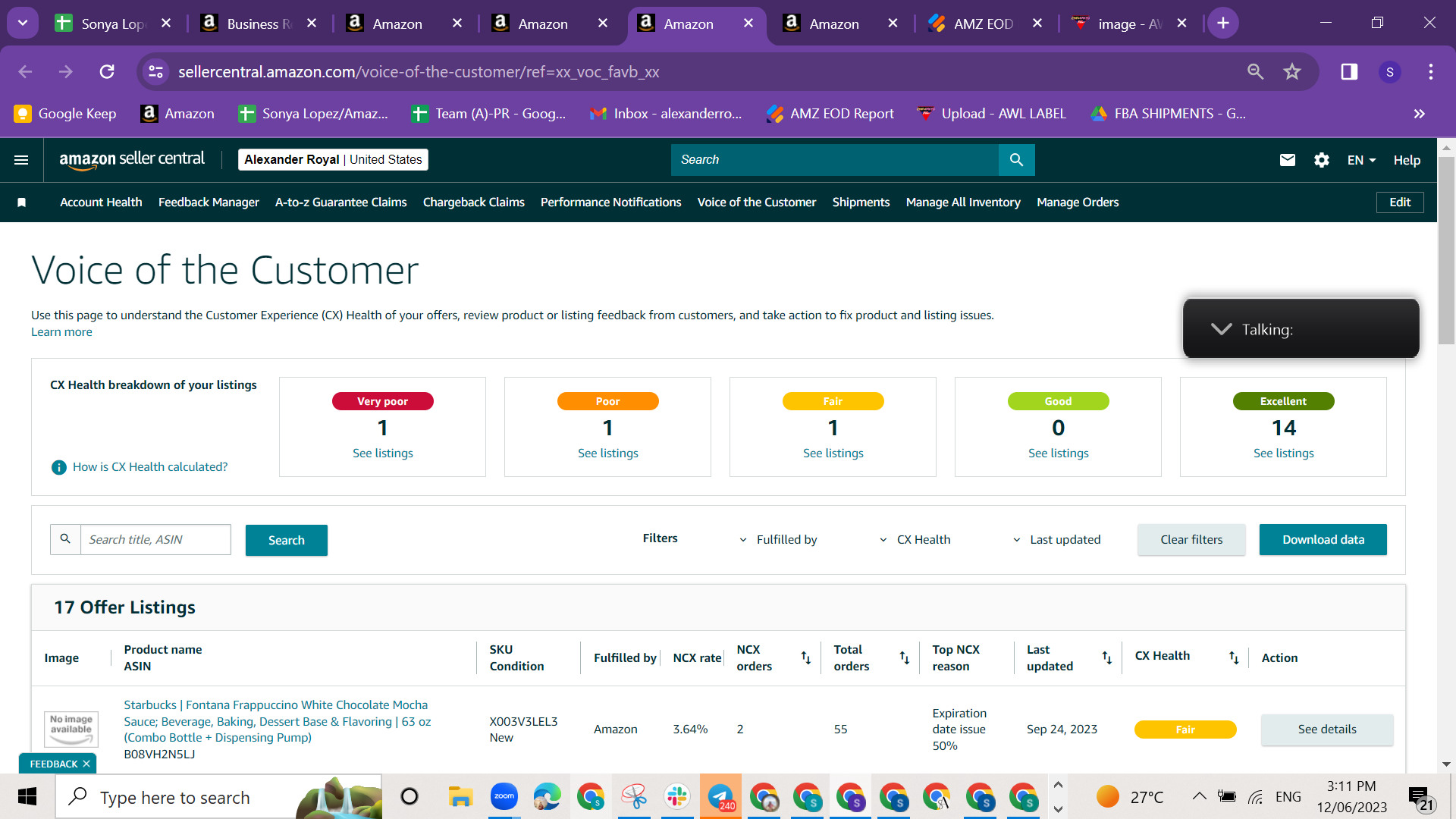Image resolution: width=1456 pixels, height=819 pixels.
Task: Sort by Total orders column arrows
Action: [x=905, y=657]
